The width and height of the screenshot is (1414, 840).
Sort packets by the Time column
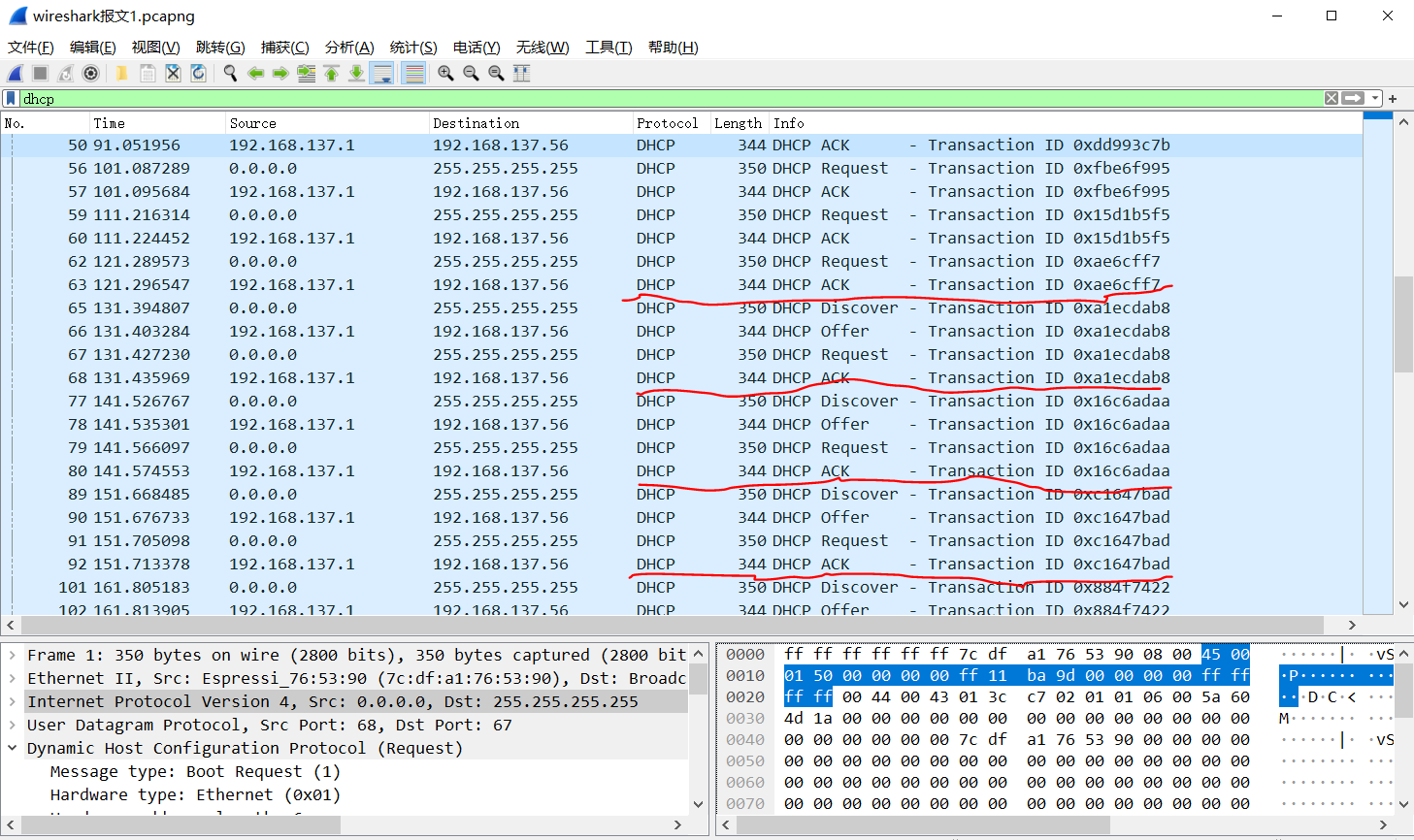coord(157,123)
